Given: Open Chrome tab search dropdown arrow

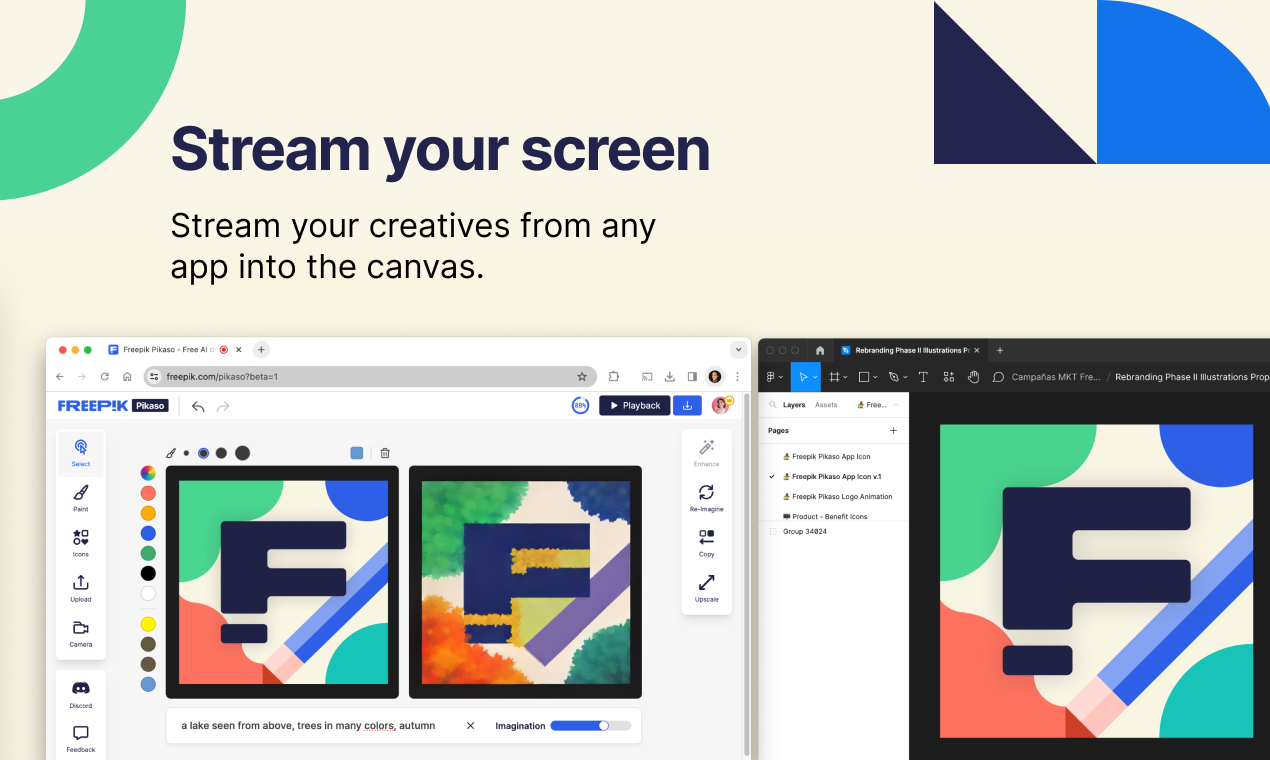Looking at the screenshot, I should (x=739, y=350).
